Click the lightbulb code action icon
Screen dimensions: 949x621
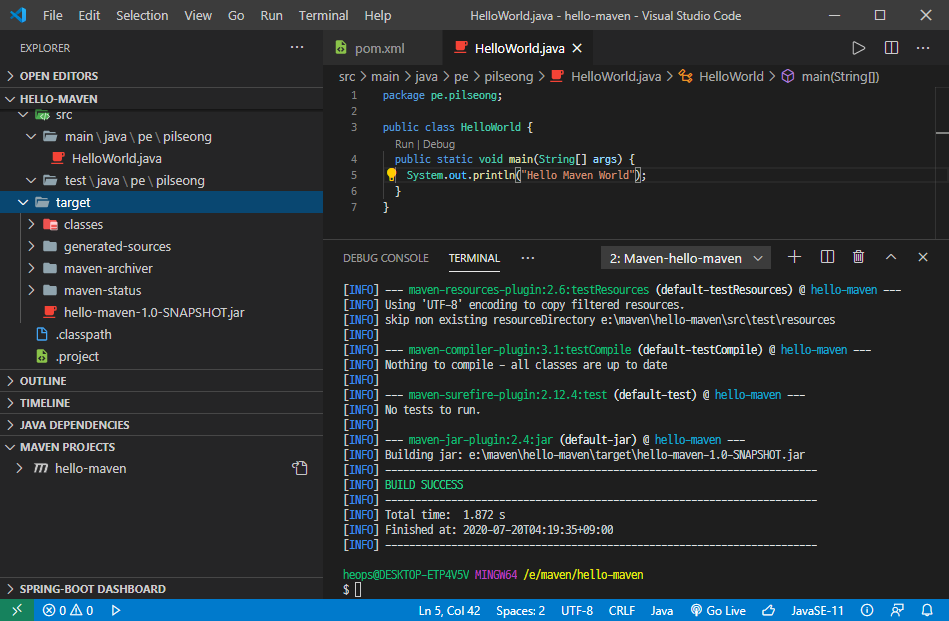point(392,175)
